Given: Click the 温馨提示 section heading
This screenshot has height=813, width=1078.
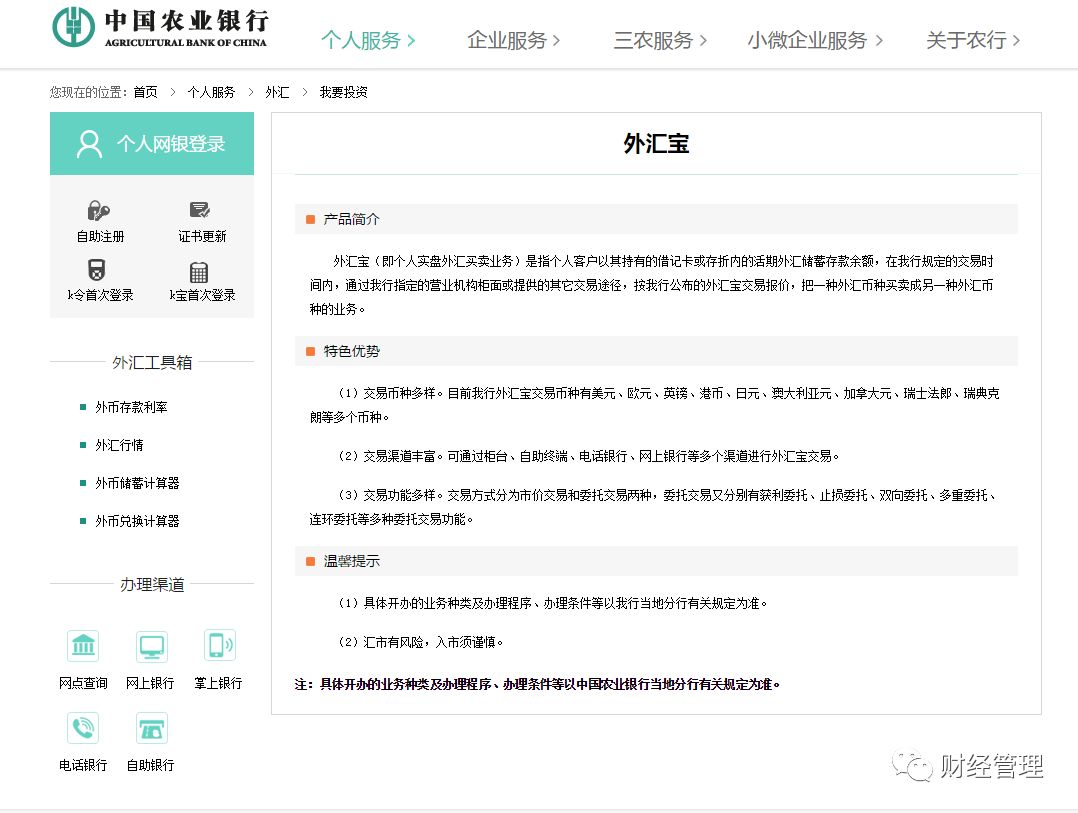Looking at the screenshot, I should pyautogui.click(x=351, y=561).
